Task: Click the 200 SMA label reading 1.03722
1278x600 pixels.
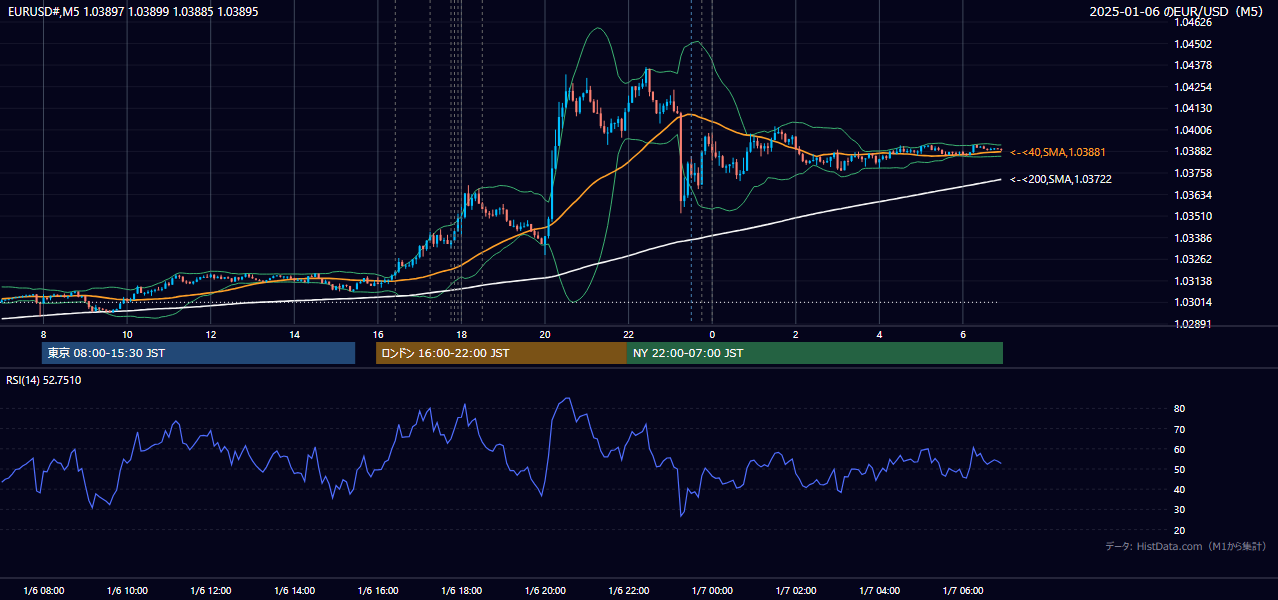Action: point(1060,179)
